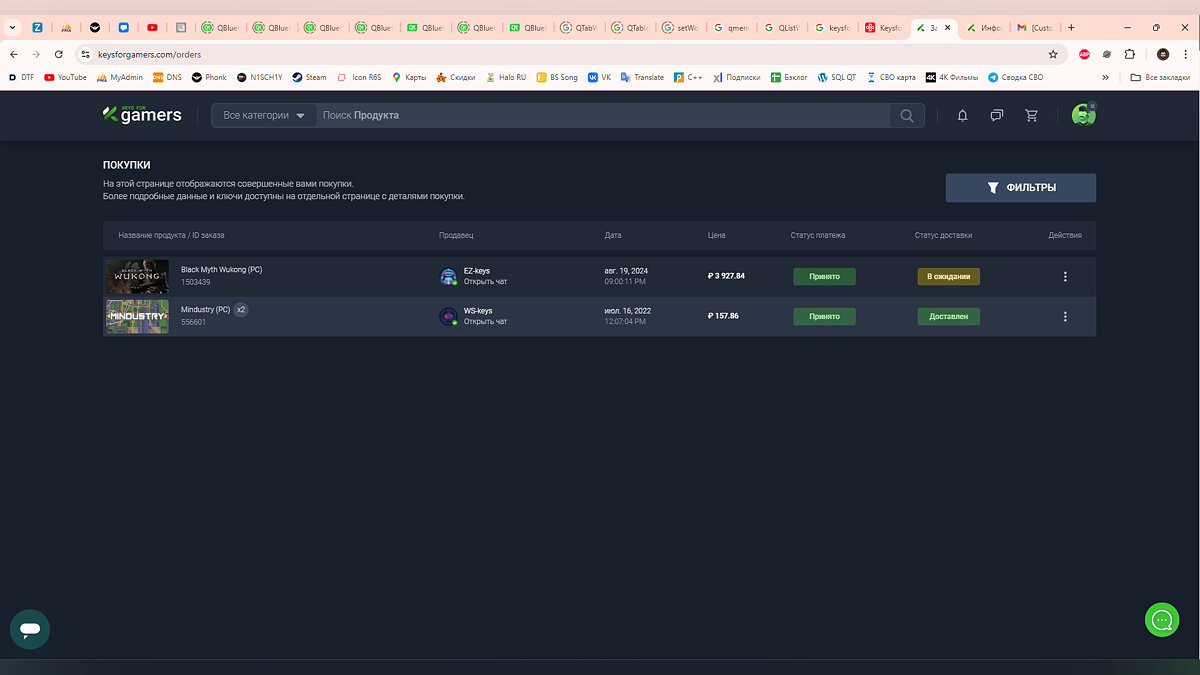Open chat with WS-keys seller
This screenshot has height=675, width=1200.
[x=485, y=322]
